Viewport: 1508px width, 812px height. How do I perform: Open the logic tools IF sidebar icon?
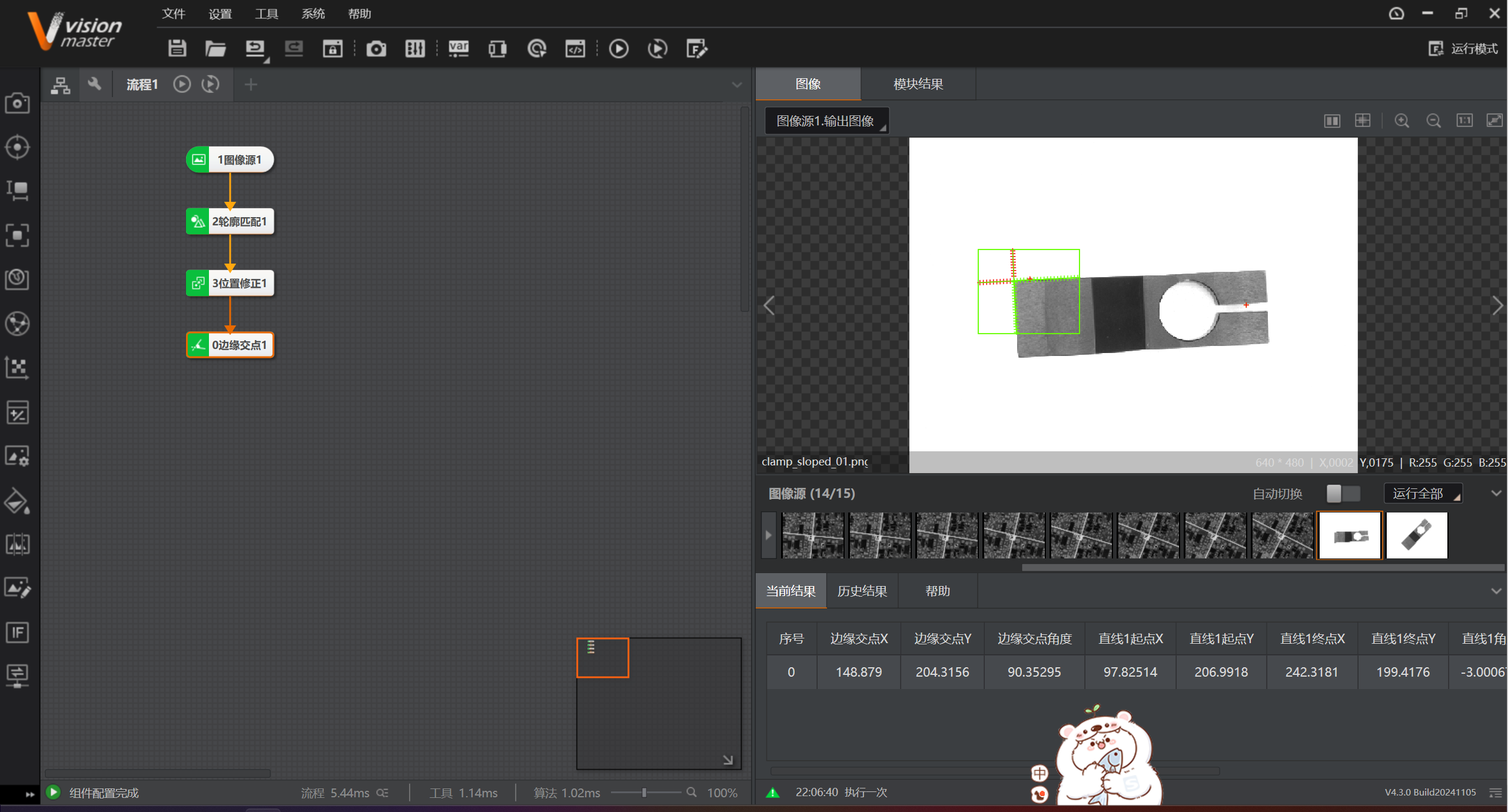(17, 633)
